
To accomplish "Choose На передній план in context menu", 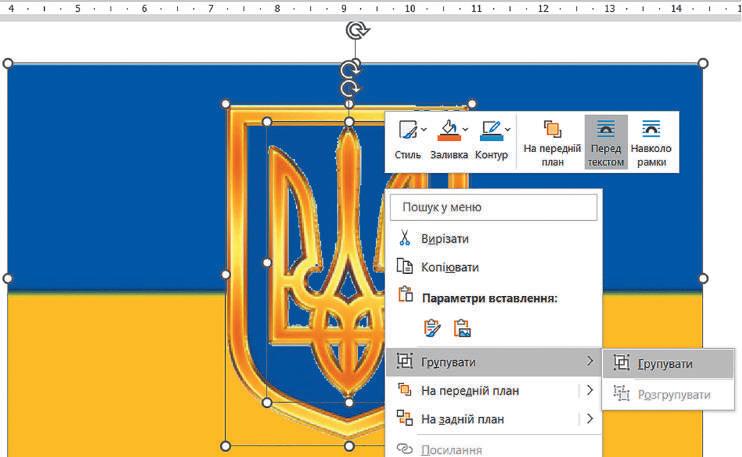I will 494,390.
